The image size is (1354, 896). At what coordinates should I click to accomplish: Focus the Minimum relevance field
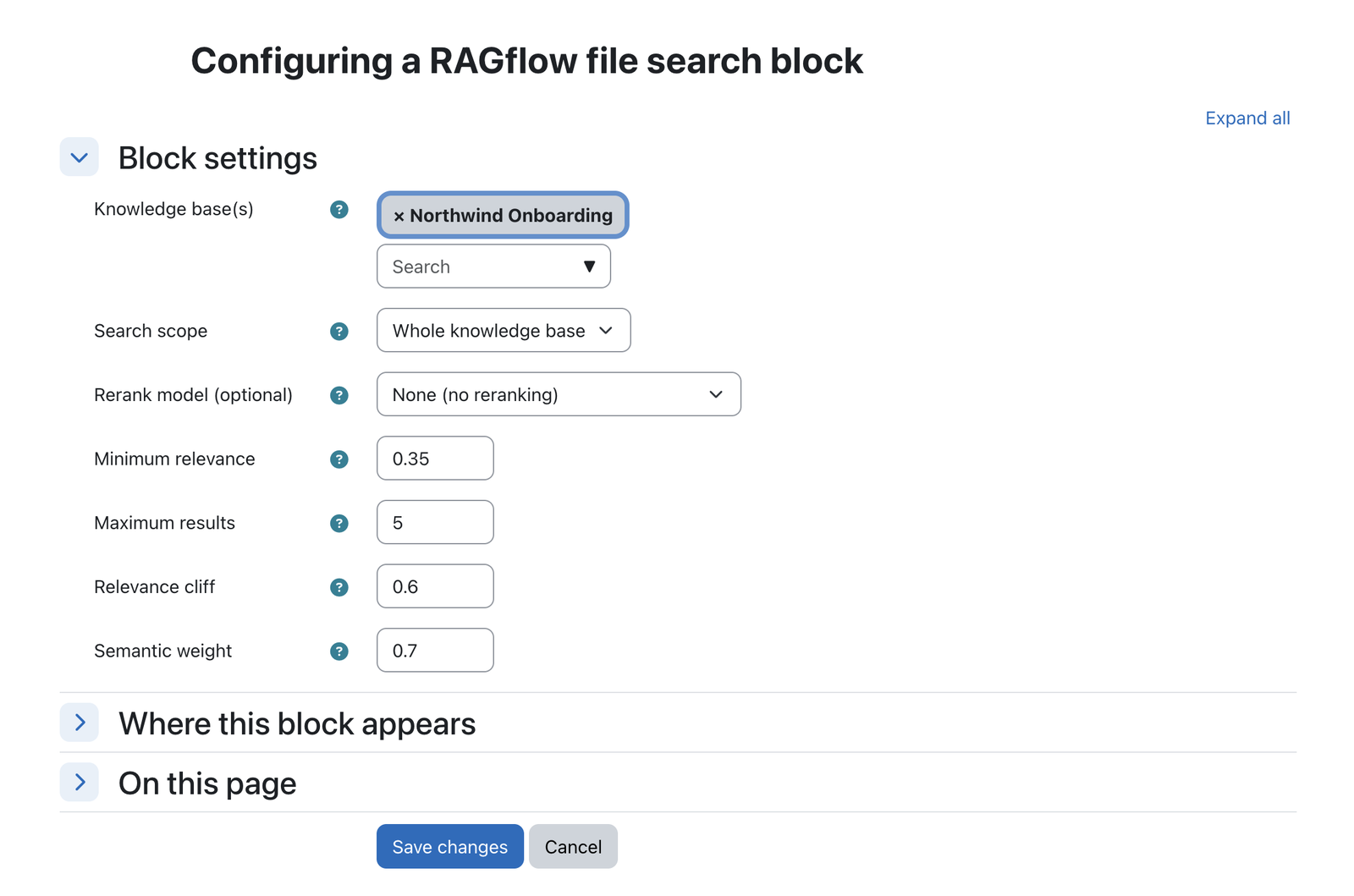[435, 459]
